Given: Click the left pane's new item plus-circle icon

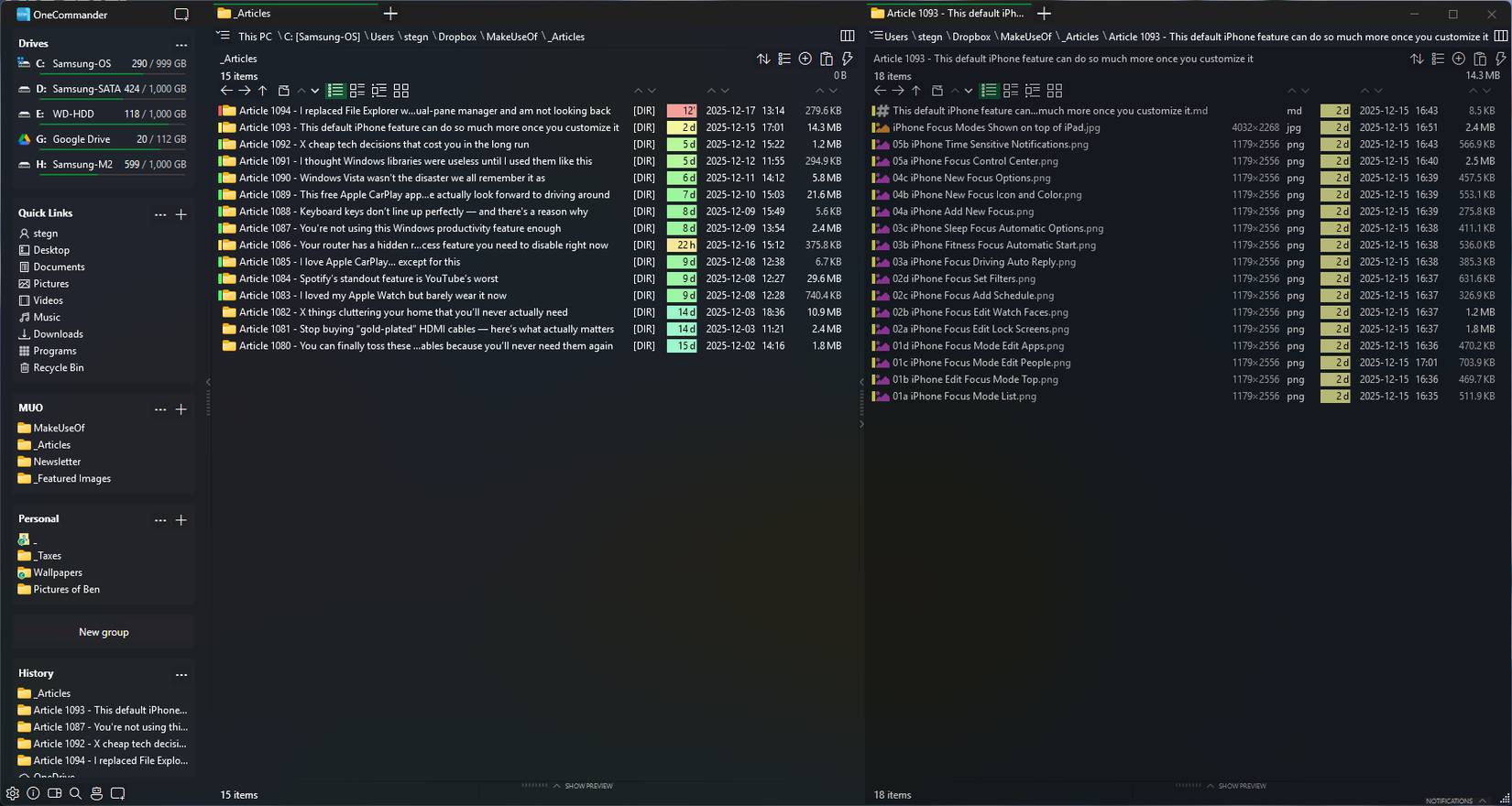Looking at the screenshot, I should tap(805, 59).
